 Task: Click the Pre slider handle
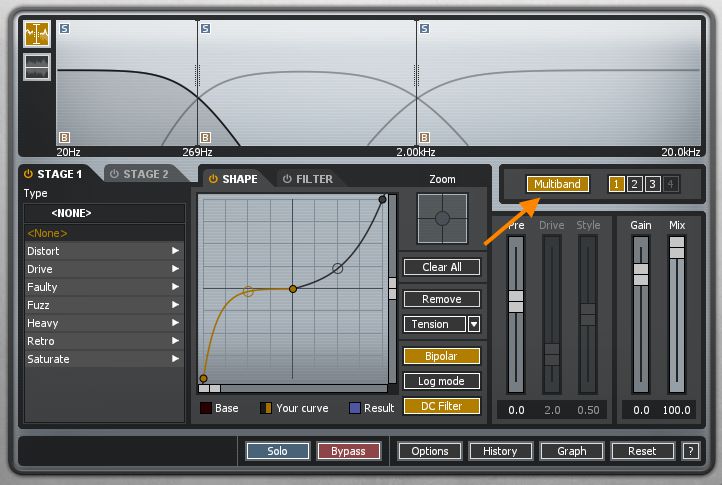(516, 302)
